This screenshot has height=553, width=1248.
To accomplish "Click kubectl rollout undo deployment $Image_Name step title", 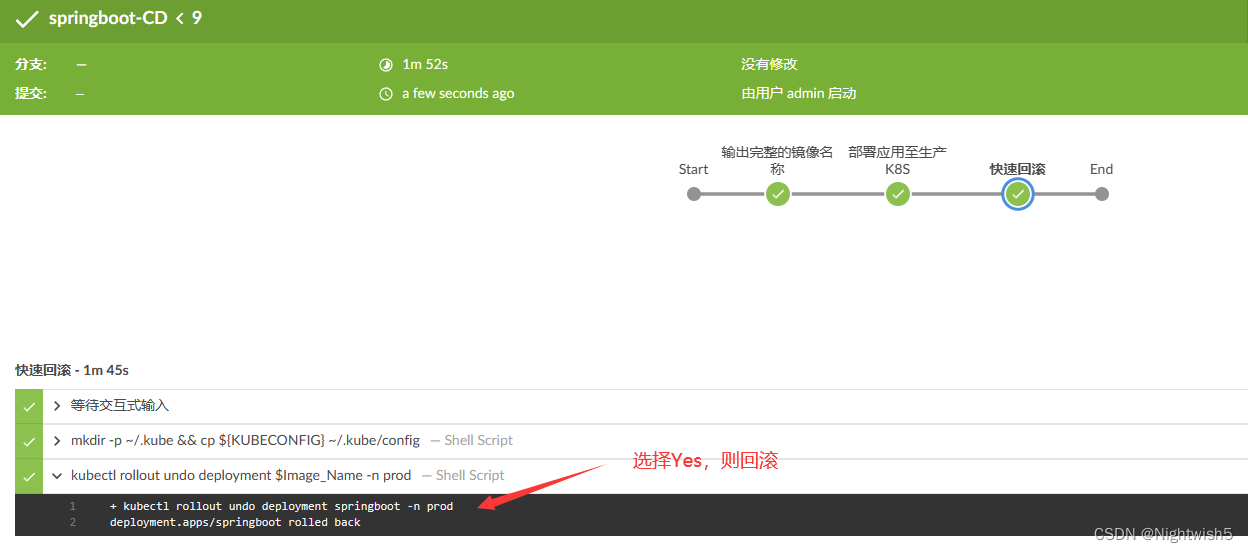I will click(x=241, y=475).
